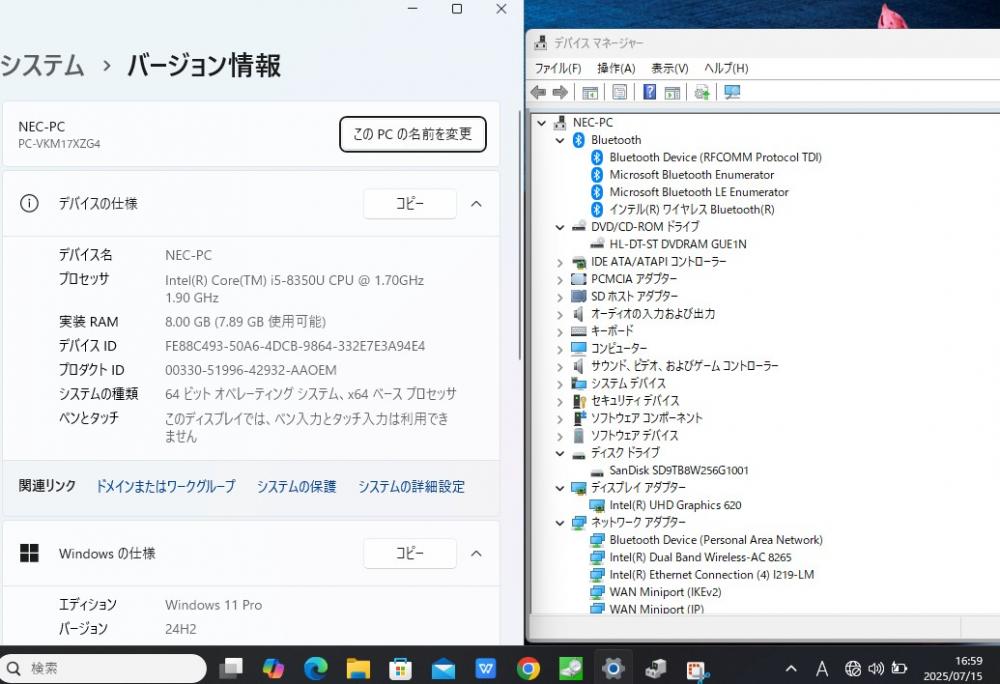Image resolution: width=1000 pixels, height=684 pixels.
Task: Expand サウンド、ビデオ、およびゲーム コントローラー chevron
Action: click(560, 367)
